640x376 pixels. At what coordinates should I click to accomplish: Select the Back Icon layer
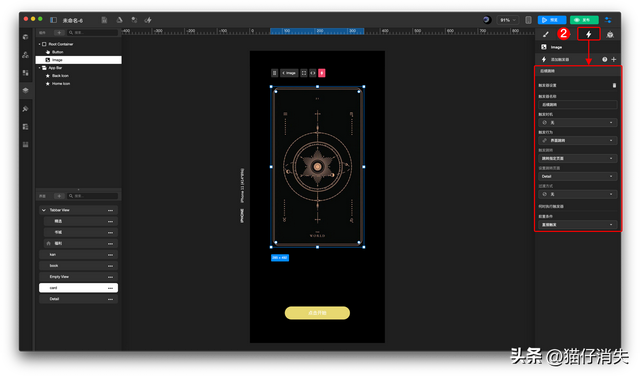(78, 76)
